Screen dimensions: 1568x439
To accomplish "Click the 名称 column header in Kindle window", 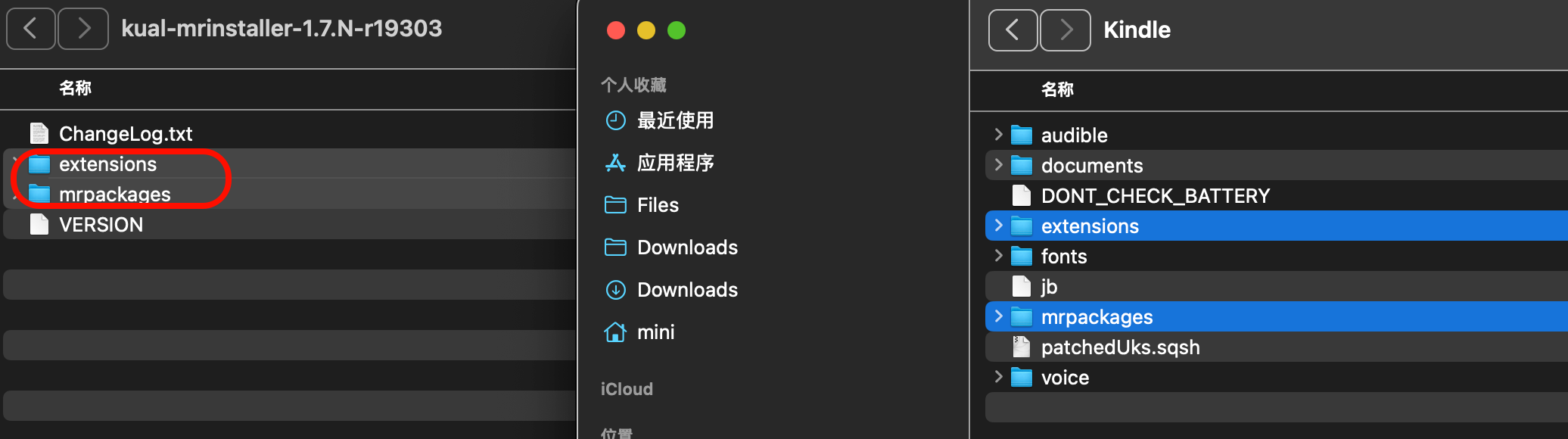I will pos(1057,89).
